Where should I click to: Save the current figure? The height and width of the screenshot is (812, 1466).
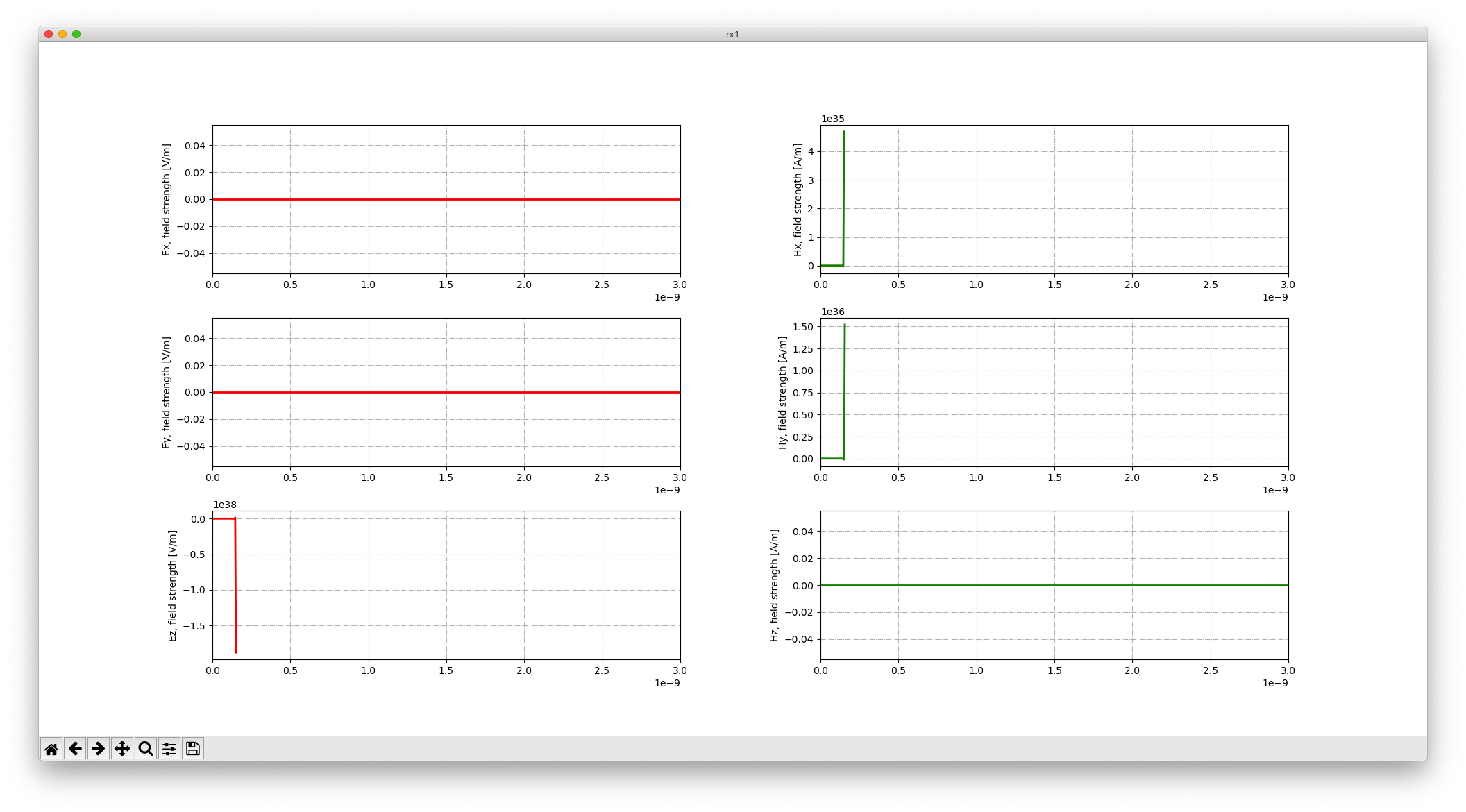coord(192,748)
